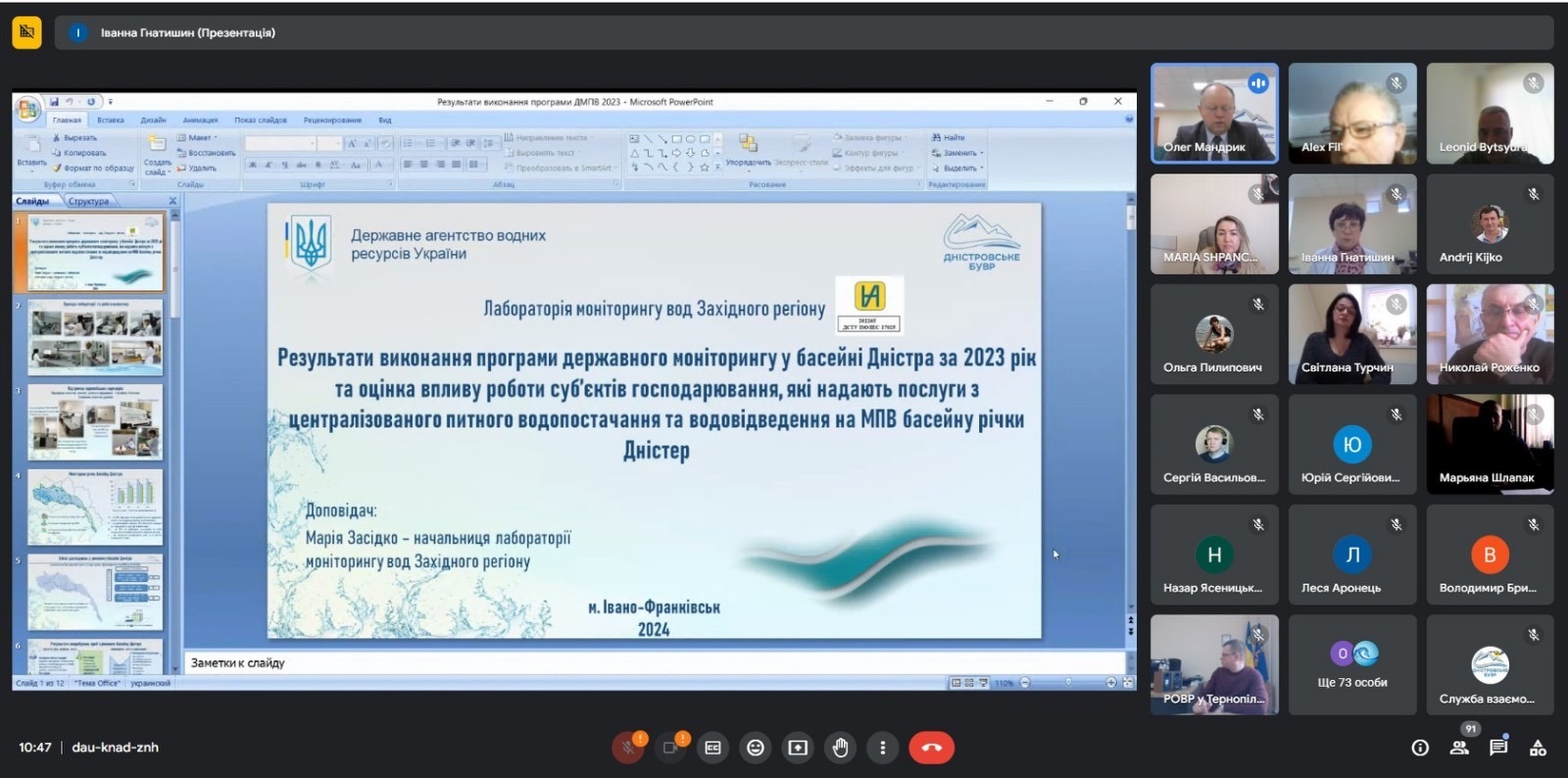Viewport: 1568px width, 778px height.
Task: Click the Світлана Турчин video tile
Action: coord(1352,334)
